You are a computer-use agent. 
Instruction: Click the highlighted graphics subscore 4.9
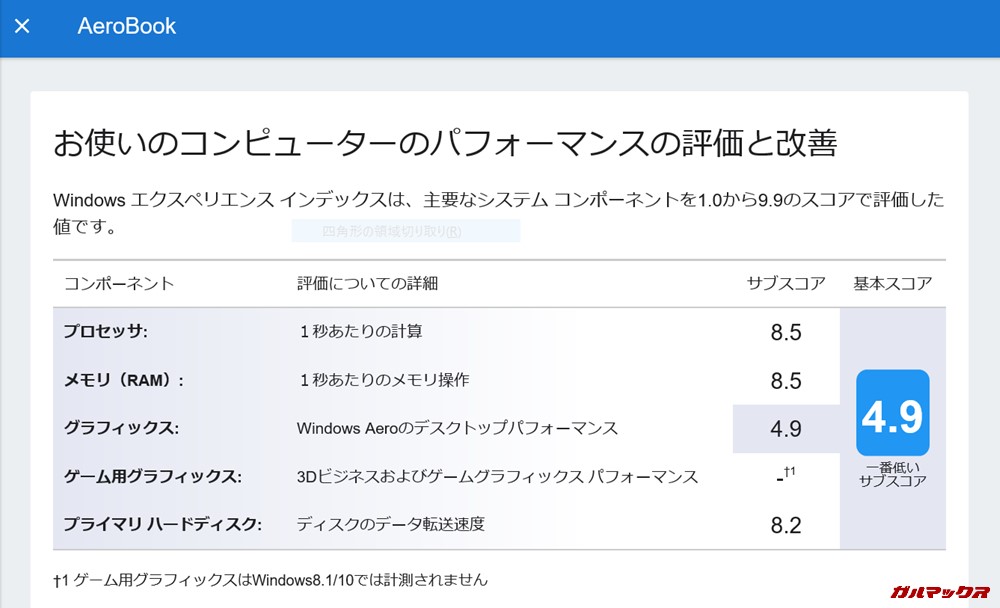(x=786, y=429)
